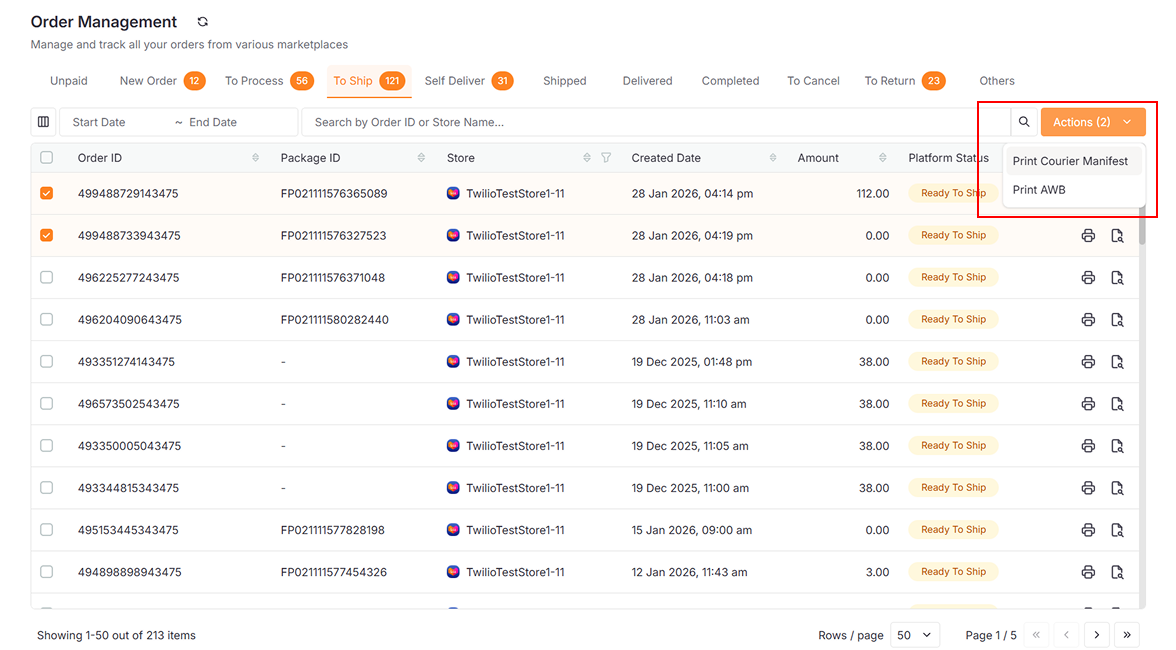This screenshot has width=1176, height=650.
Task: Tick the checkbox for order 496225277243475
Action: (x=47, y=278)
